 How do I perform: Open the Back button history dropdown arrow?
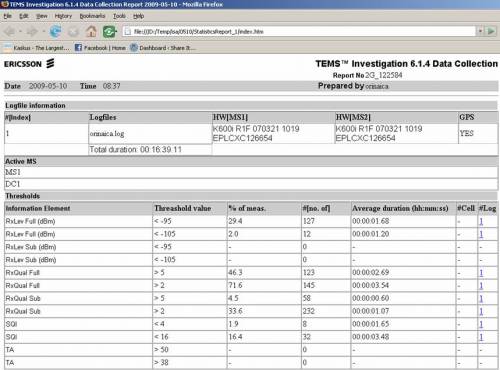(x=20, y=32)
